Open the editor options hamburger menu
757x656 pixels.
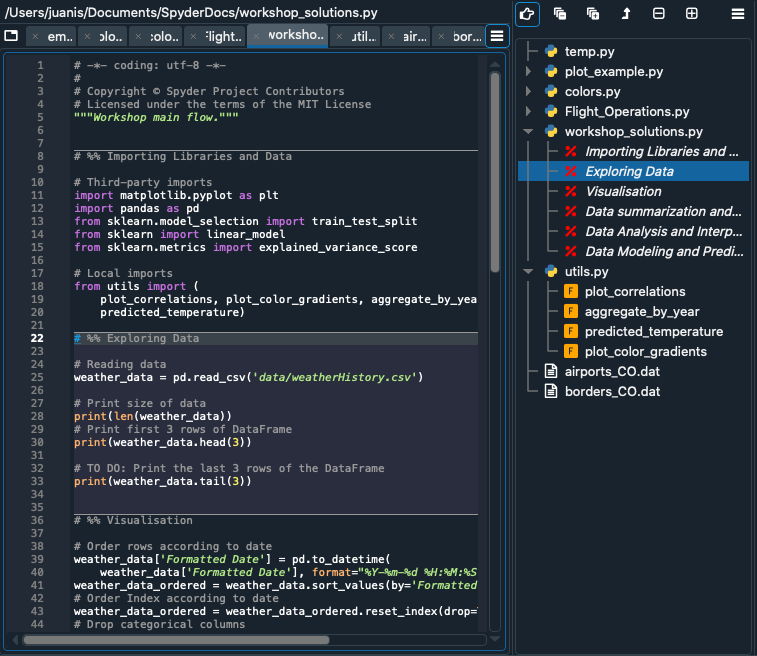click(x=497, y=36)
